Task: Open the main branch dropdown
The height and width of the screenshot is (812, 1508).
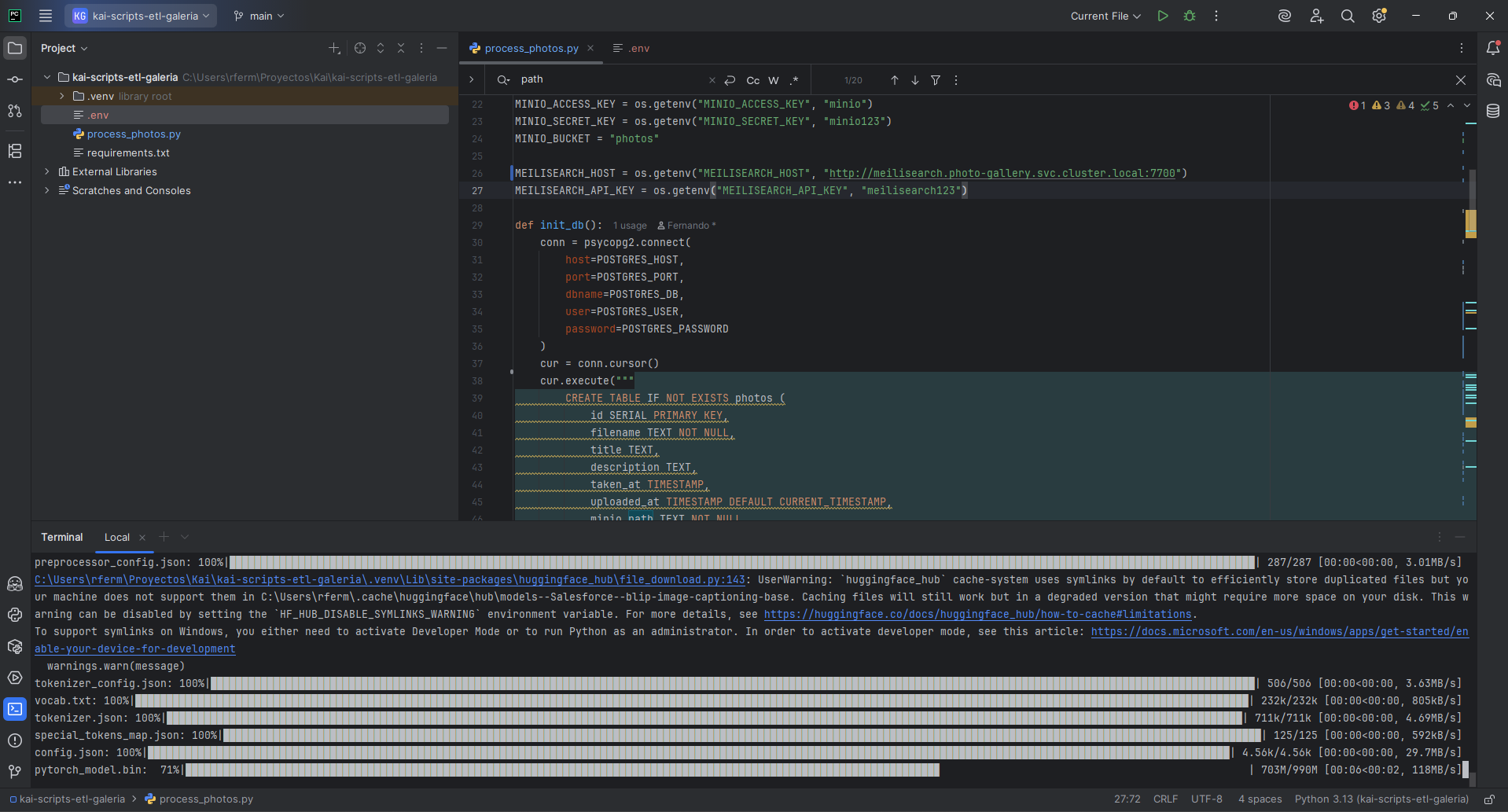Action: click(259, 16)
